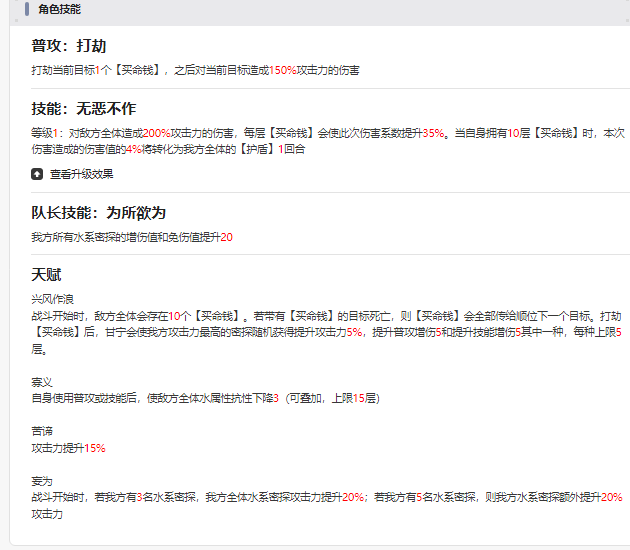Click the 队长技能：为所欲为 heading
This screenshot has width=630, height=550.
pos(98,213)
